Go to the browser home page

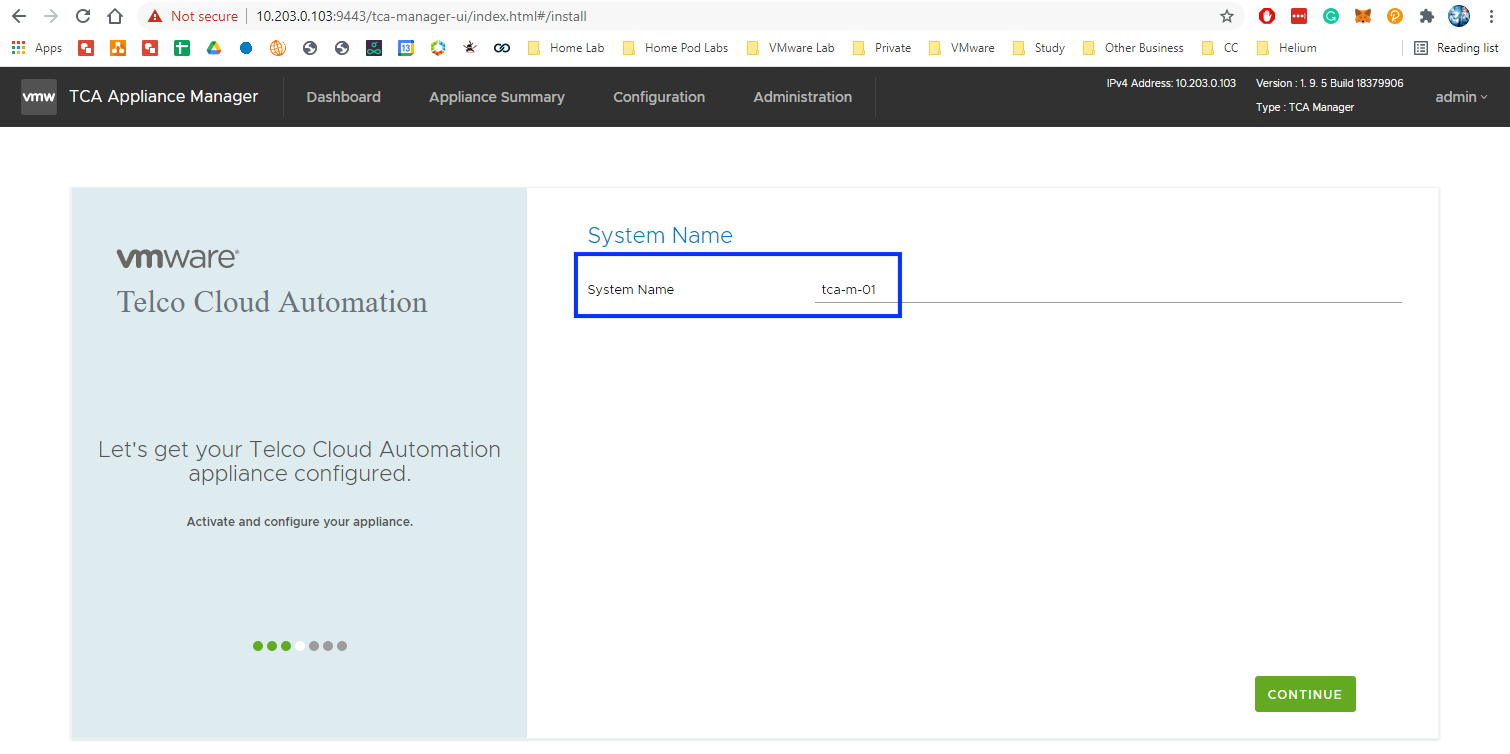tap(115, 16)
